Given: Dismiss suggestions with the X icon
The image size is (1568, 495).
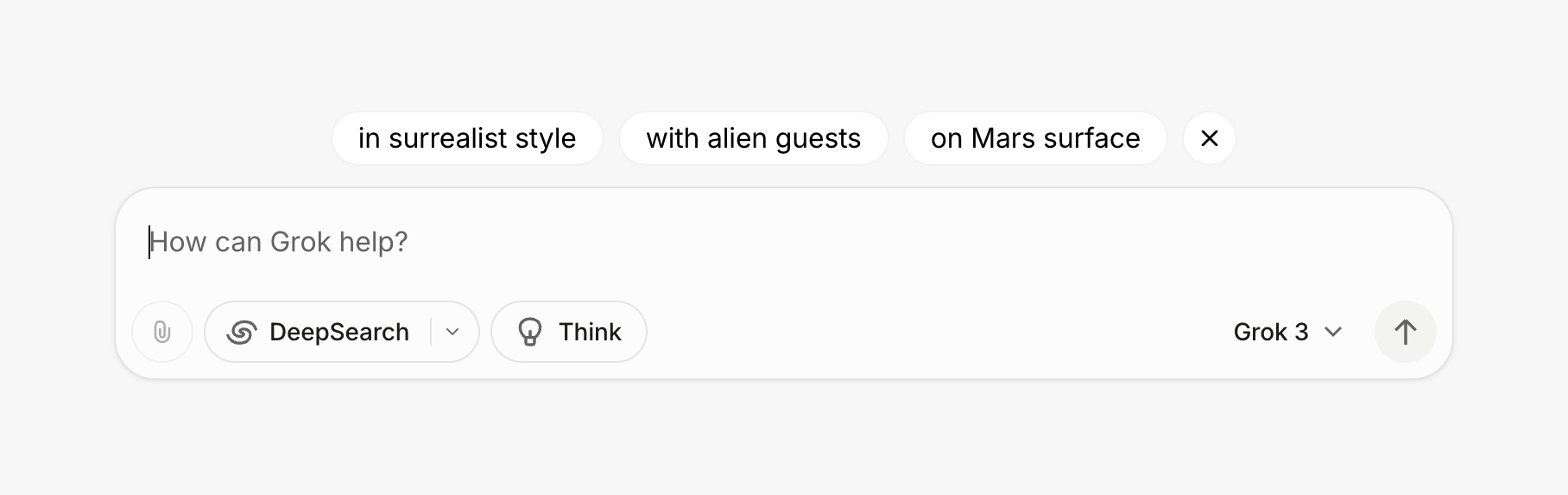Looking at the screenshot, I should [1210, 138].
